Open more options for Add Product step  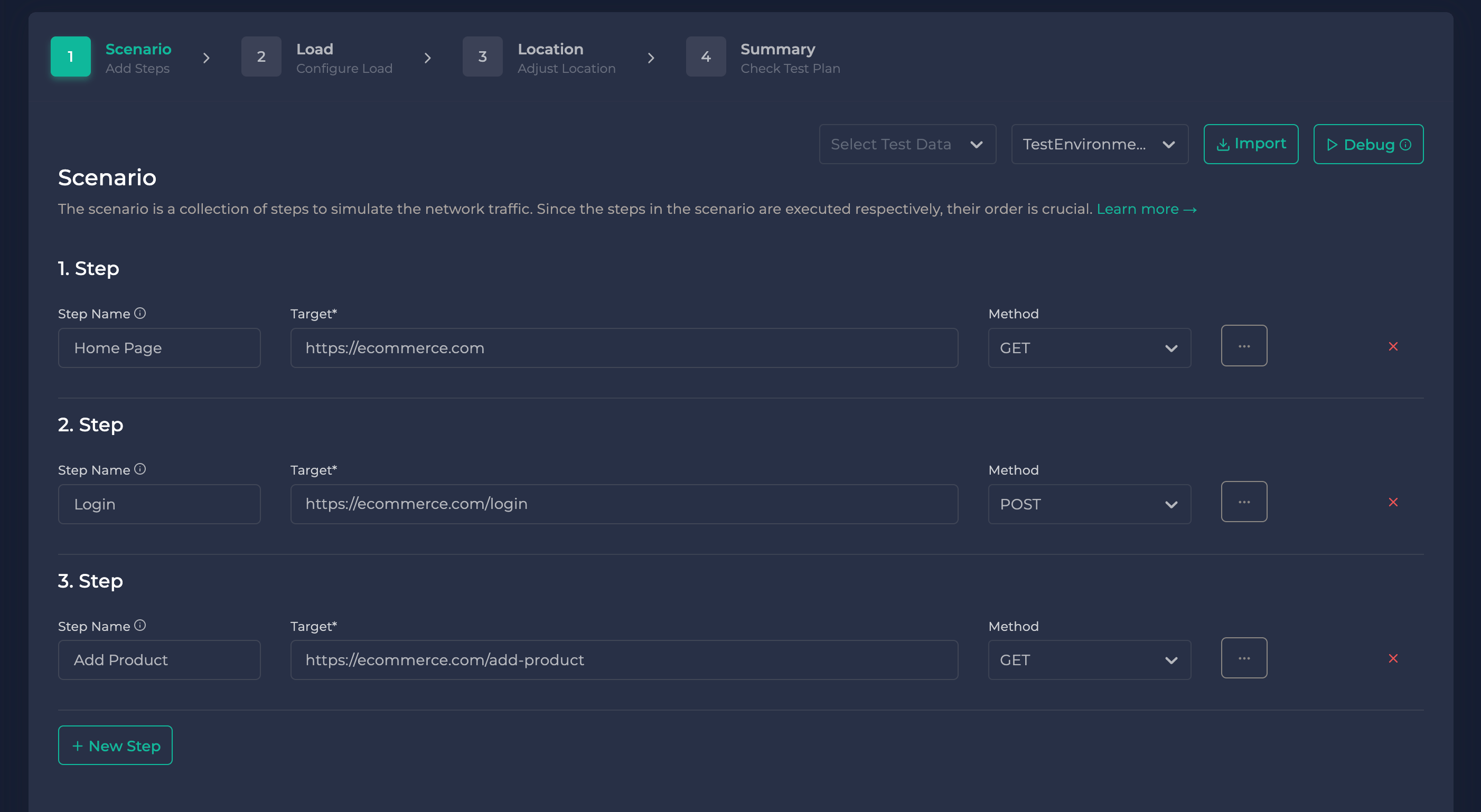(1243, 658)
